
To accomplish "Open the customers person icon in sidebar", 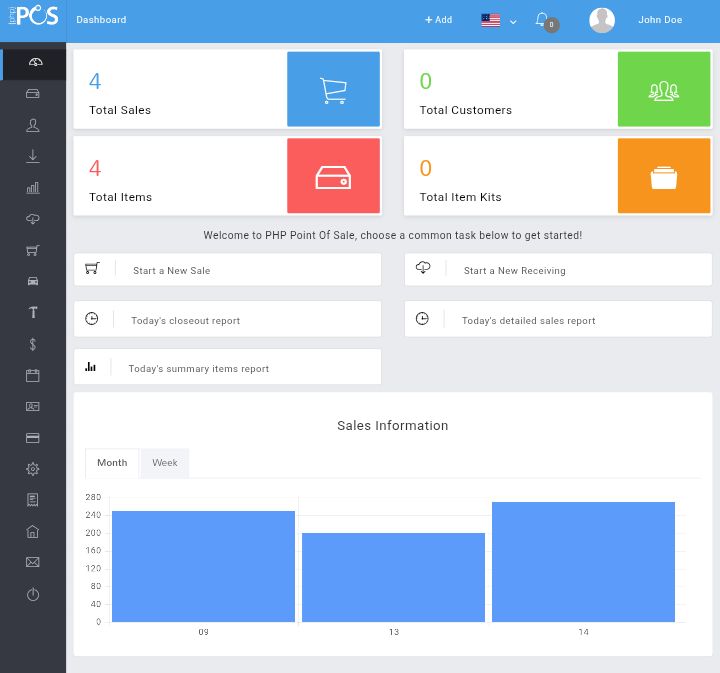I will [x=33, y=125].
